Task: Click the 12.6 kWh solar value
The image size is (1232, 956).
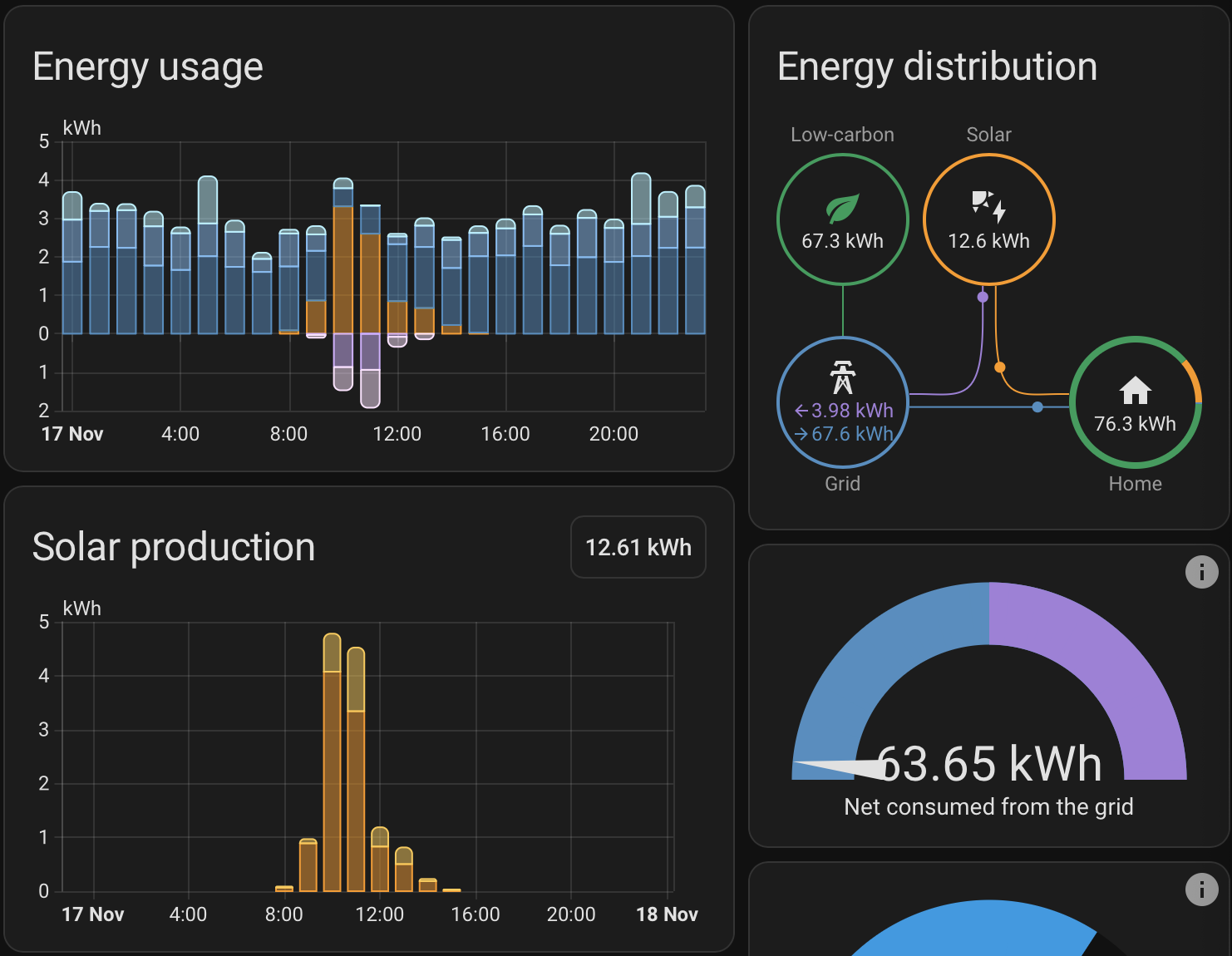Action: (x=988, y=241)
